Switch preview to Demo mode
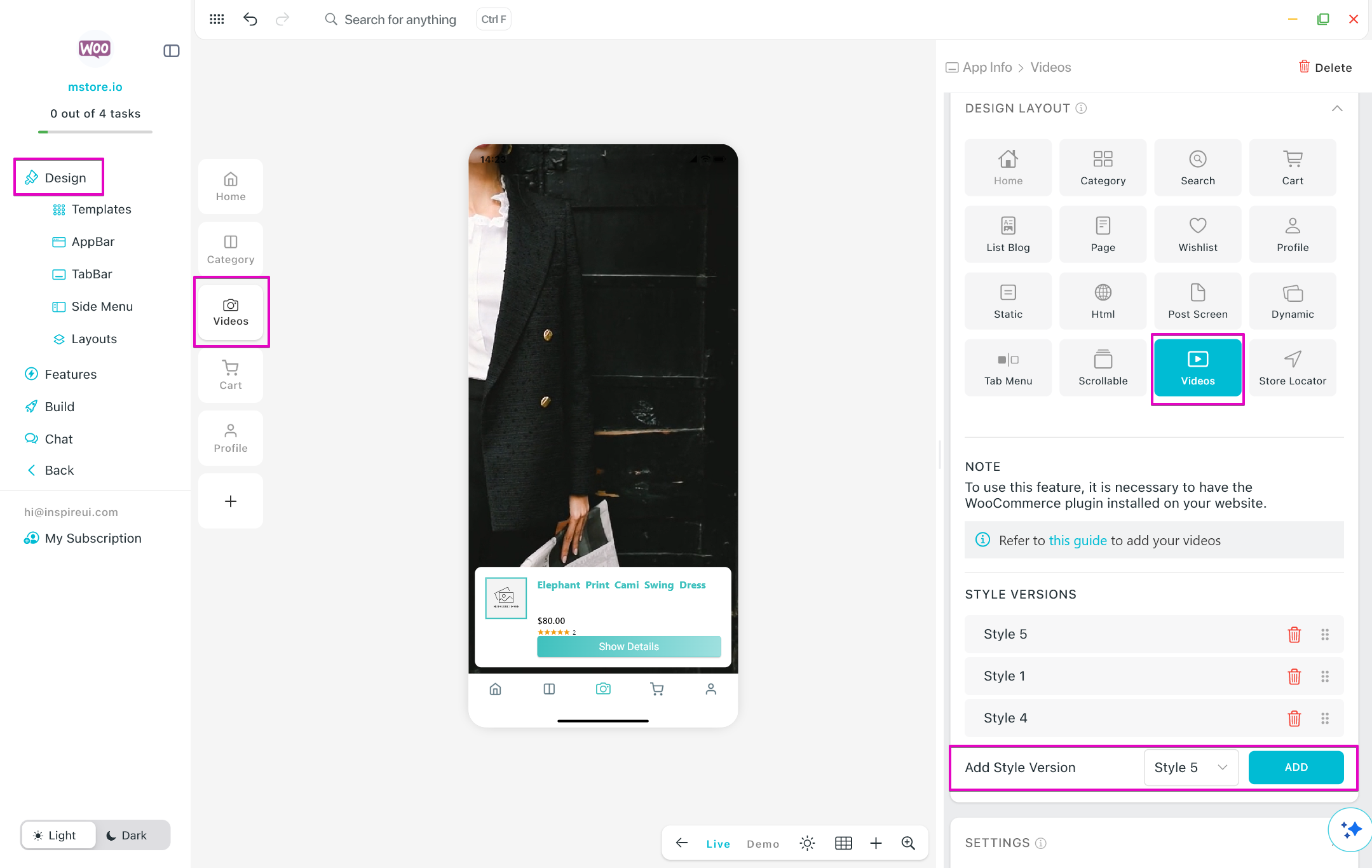The height and width of the screenshot is (868, 1372). coord(763,844)
